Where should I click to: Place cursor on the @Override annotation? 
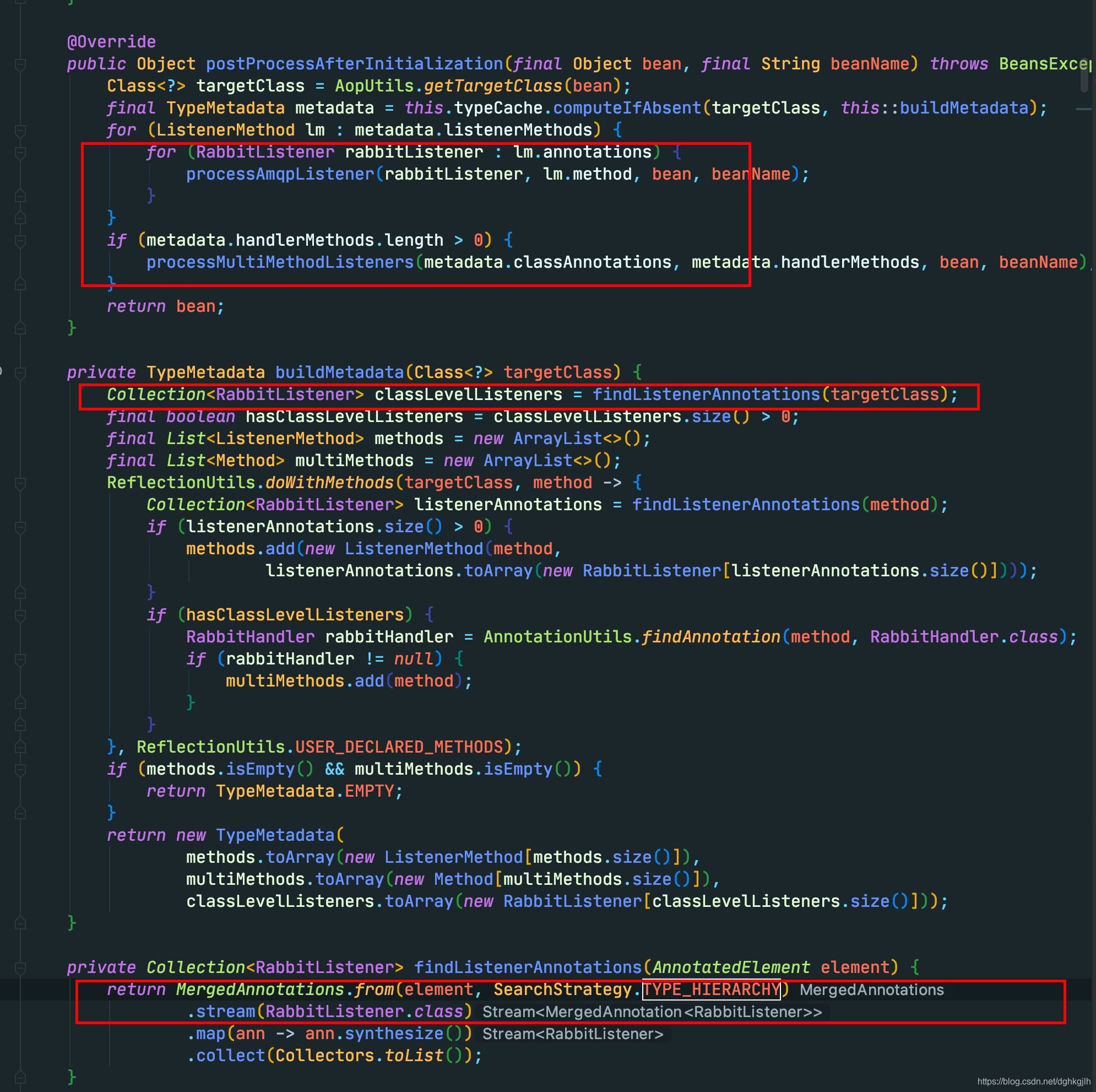111,42
